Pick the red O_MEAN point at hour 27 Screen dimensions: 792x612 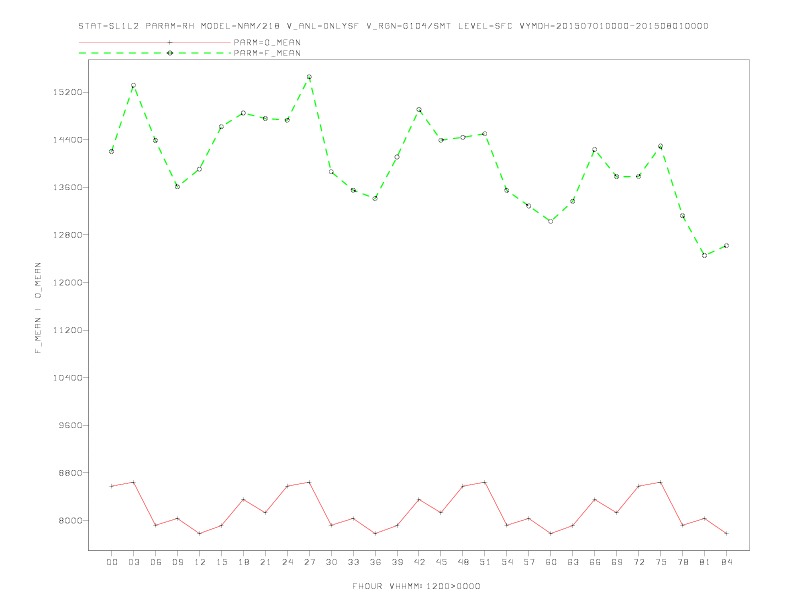(309, 482)
